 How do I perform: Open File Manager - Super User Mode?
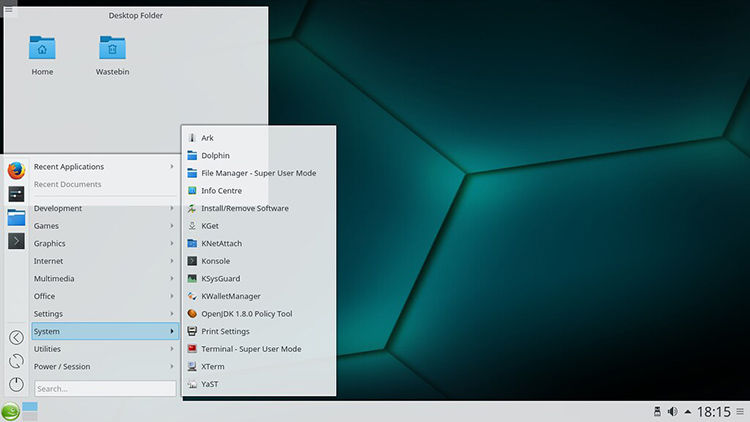click(x=259, y=173)
